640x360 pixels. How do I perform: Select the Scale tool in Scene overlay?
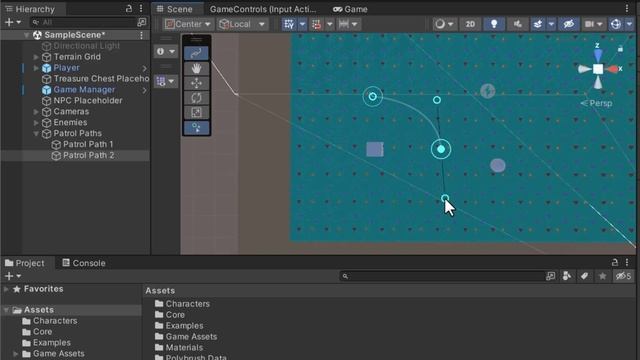196,113
